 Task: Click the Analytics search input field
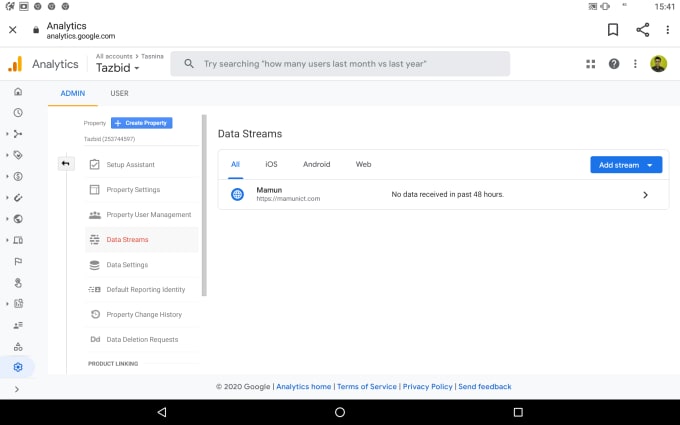[340, 64]
